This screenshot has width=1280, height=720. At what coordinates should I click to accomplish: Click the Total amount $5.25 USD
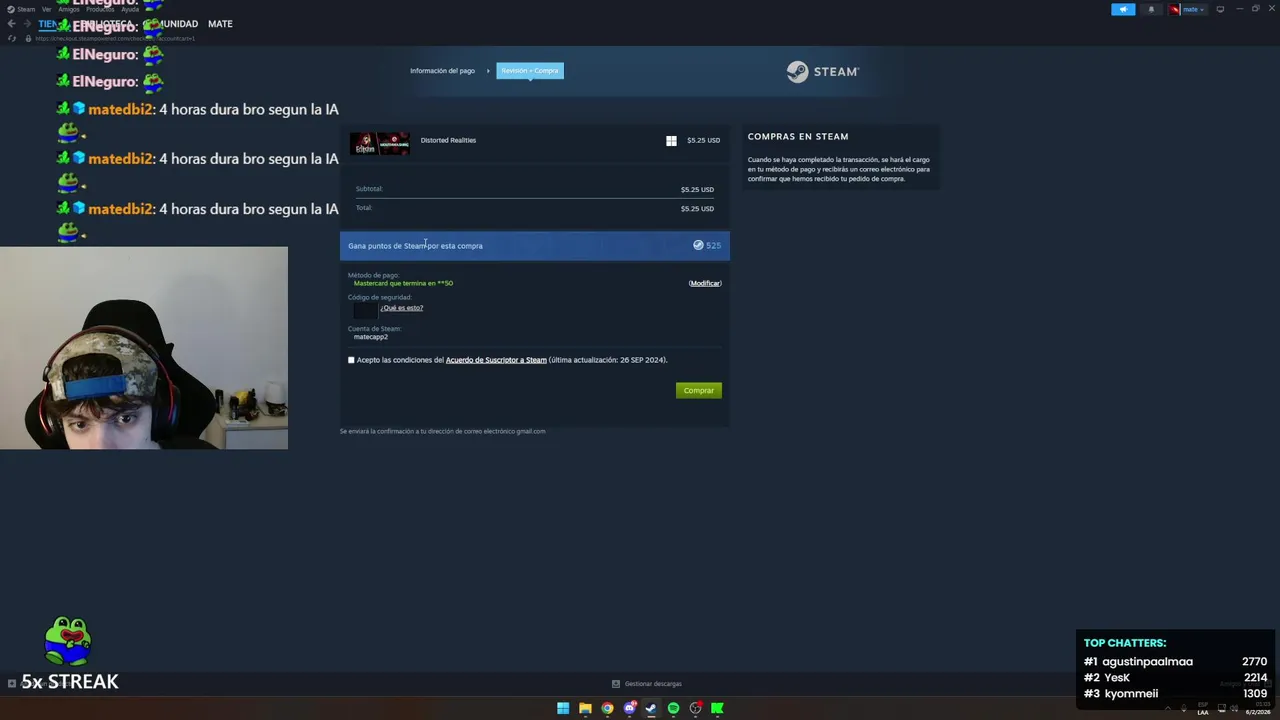697,208
